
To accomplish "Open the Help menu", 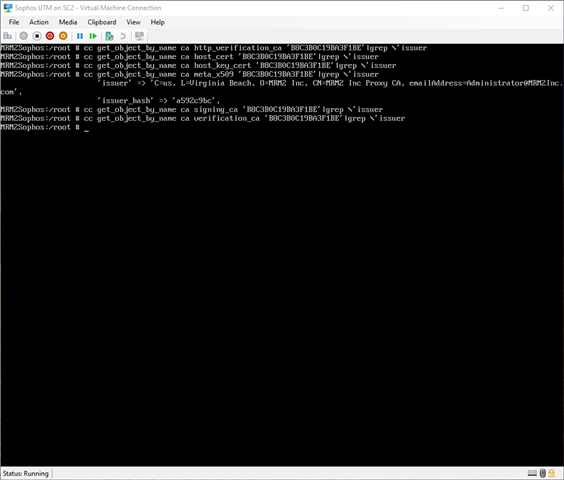I will (x=158, y=22).
